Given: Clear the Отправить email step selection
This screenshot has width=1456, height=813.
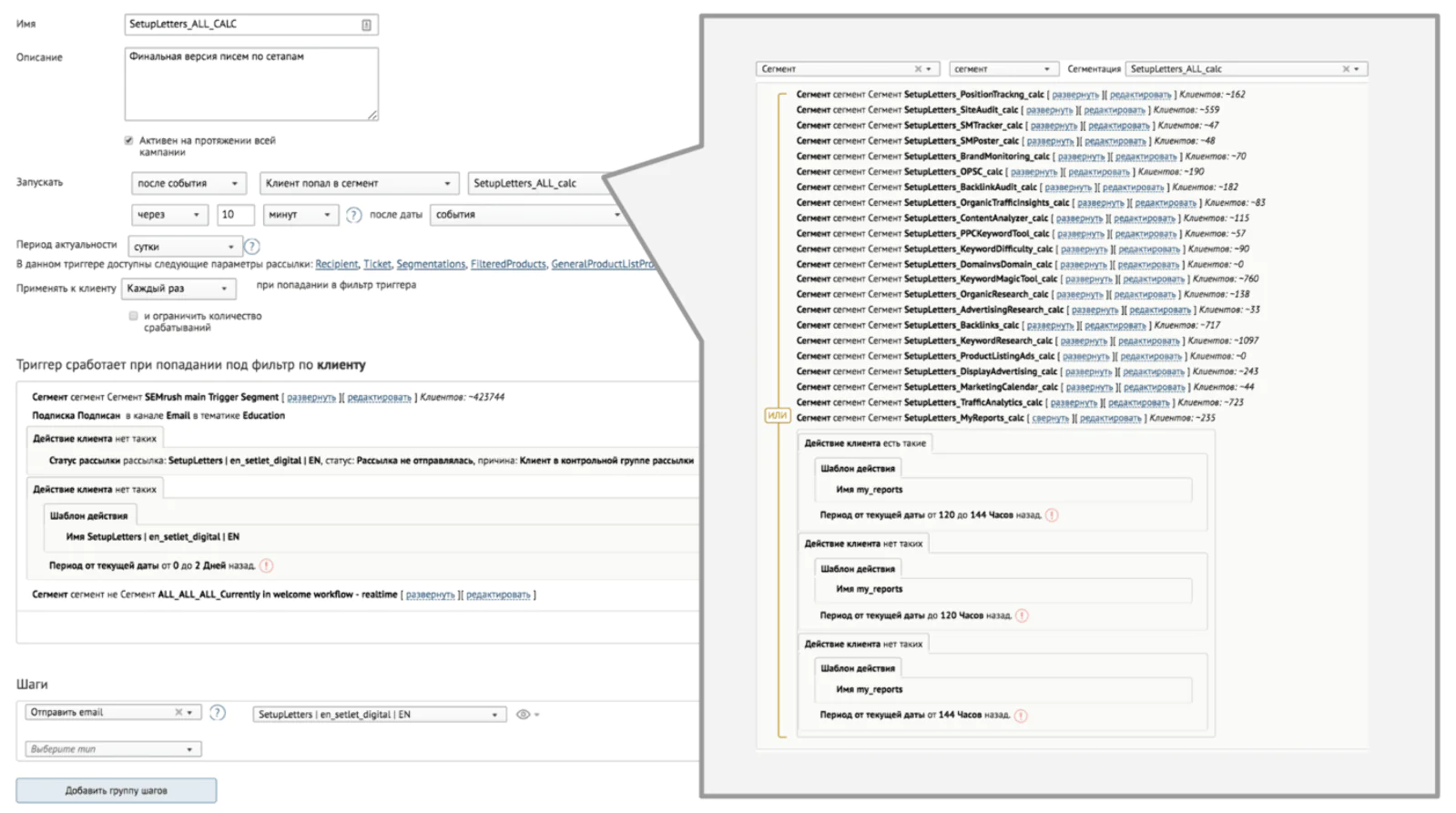Looking at the screenshot, I should [178, 712].
